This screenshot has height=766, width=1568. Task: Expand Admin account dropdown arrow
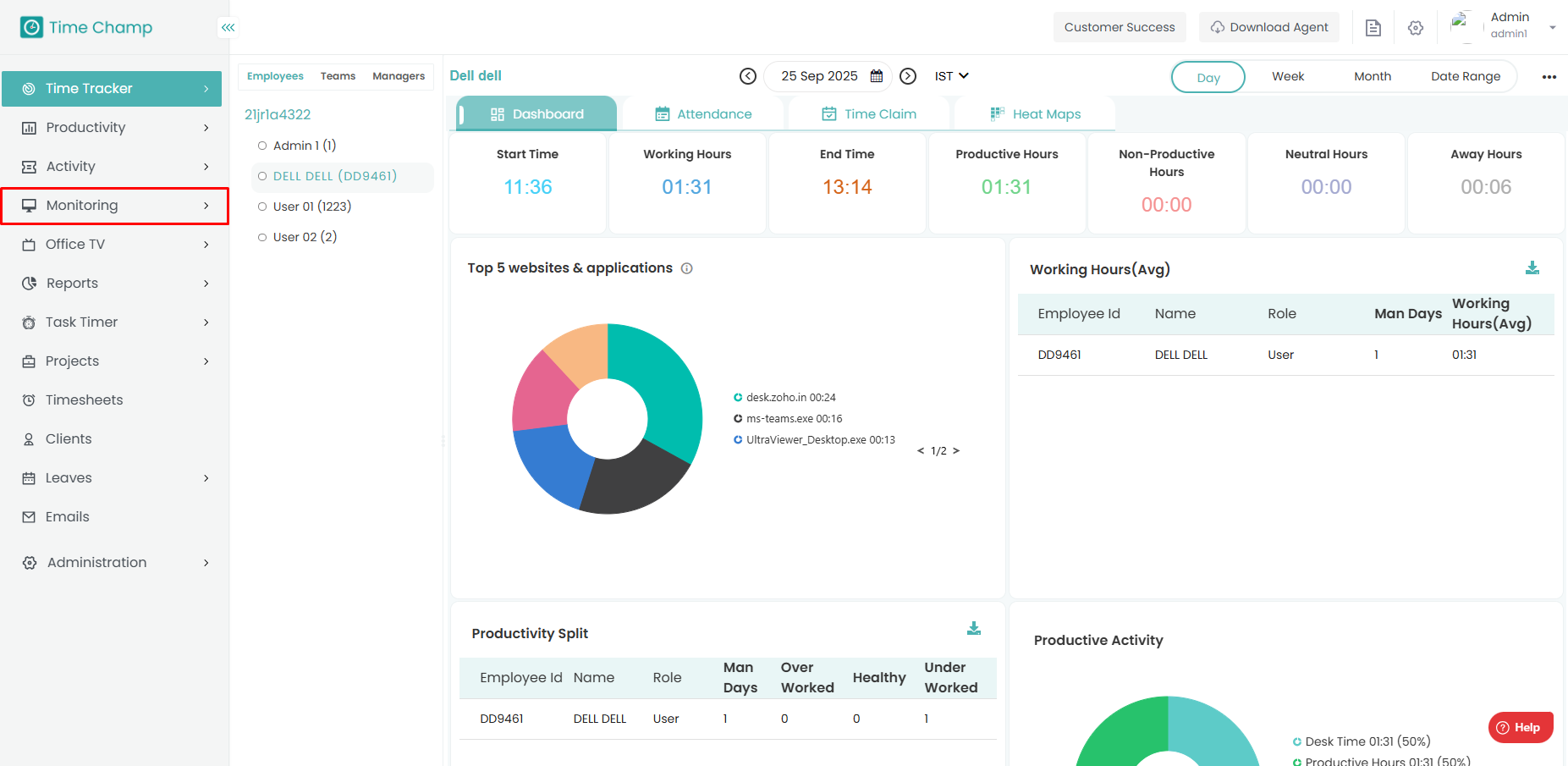coord(1553,27)
